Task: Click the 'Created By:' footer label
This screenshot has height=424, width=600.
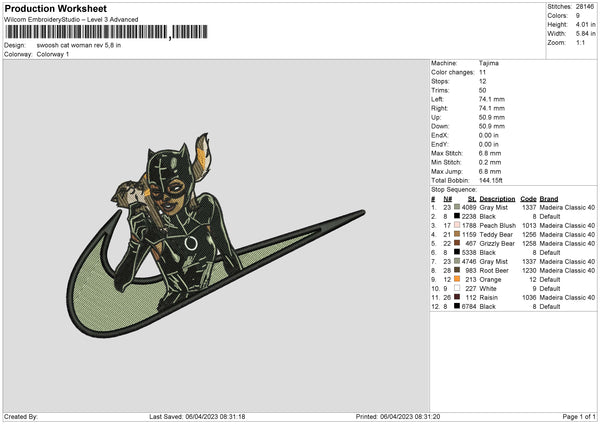Action: [21, 416]
